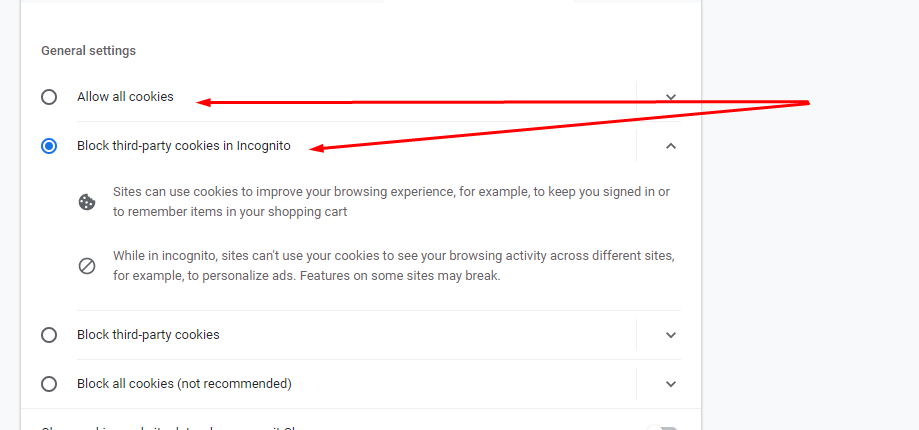This screenshot has width=919, height=430.
Task: Select the Allow all cookies radio button
Action: point(49,97)
